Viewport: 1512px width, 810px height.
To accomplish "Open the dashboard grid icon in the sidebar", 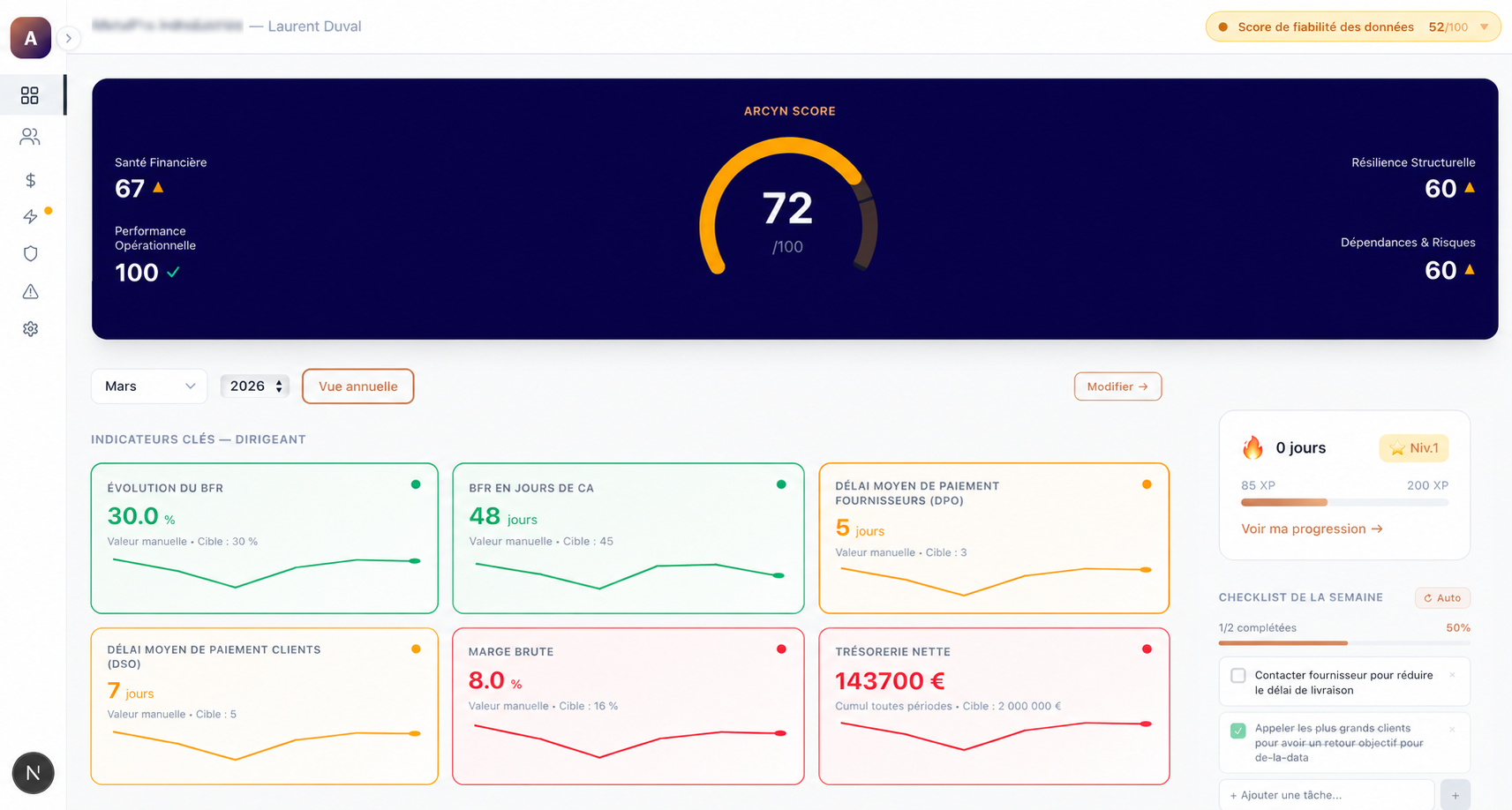I will [x=30, y=95].
